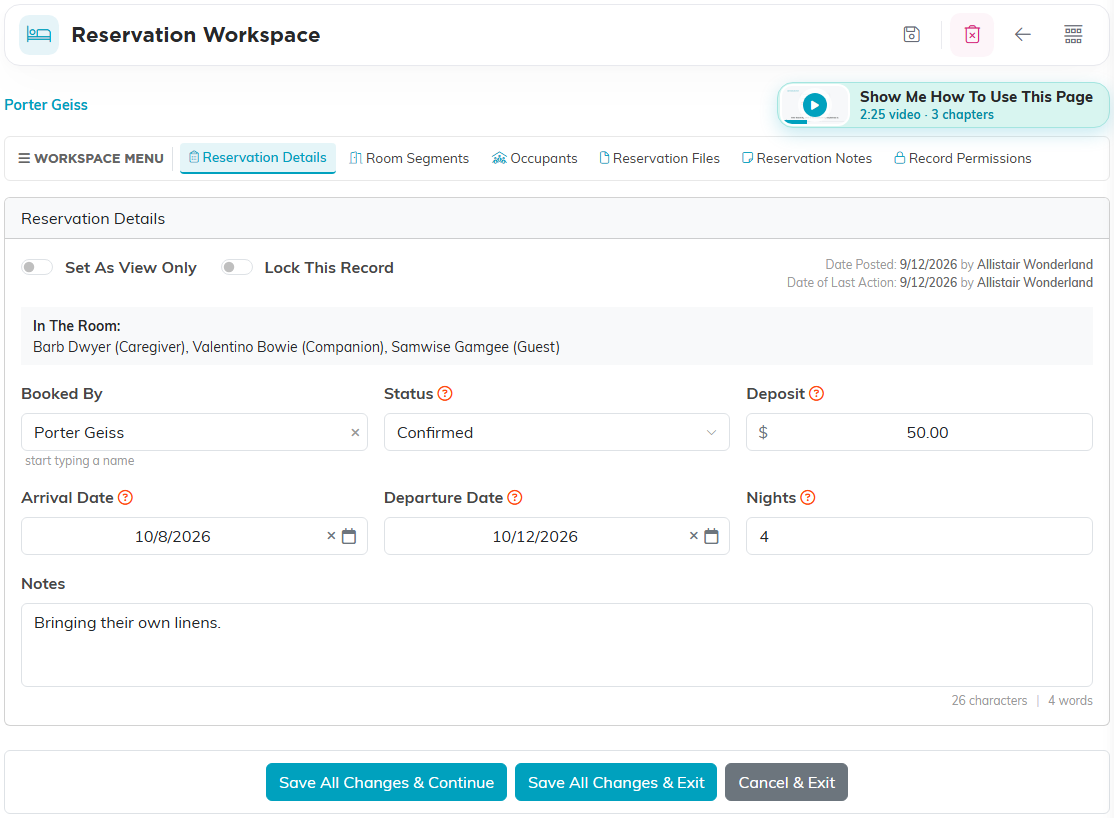Clear the Departure Date value
Screen dimensions: 1114x818
coord(693,536)
